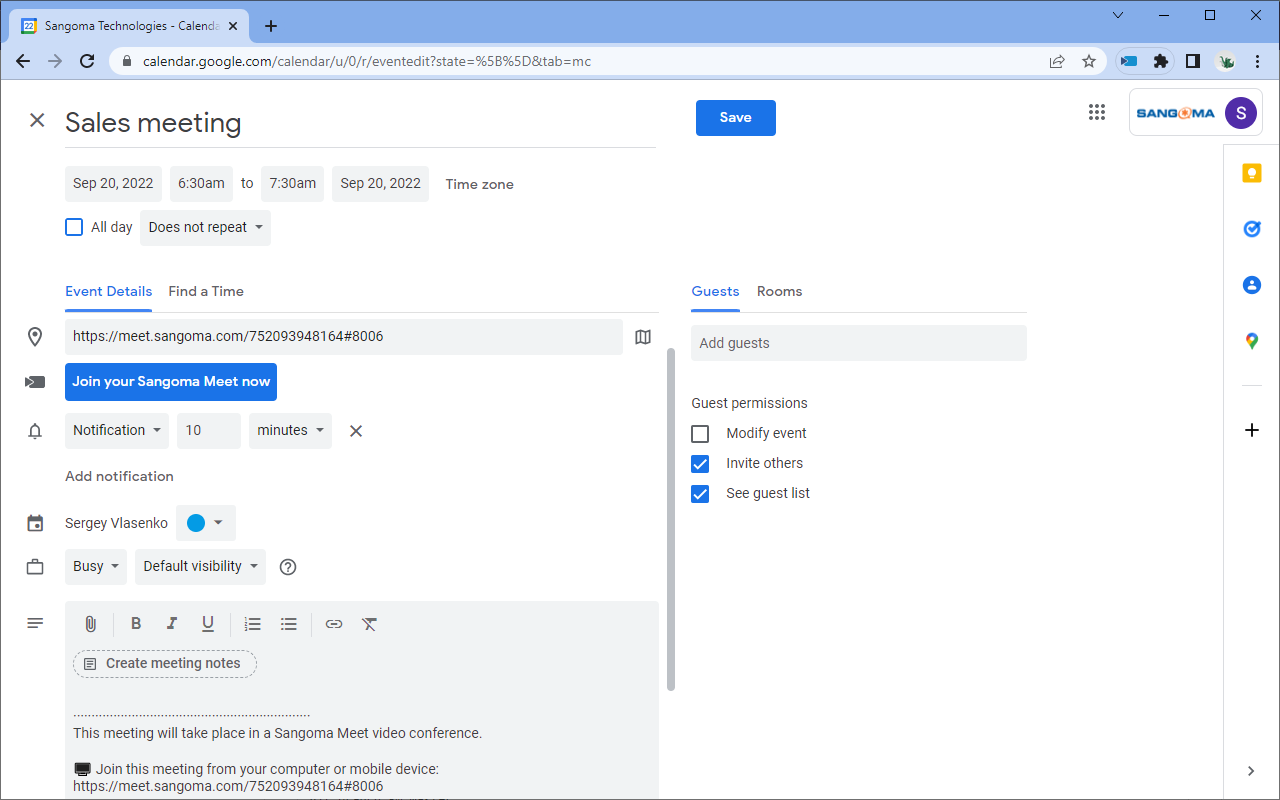Open the event color picker swatch

coord(206,523)
